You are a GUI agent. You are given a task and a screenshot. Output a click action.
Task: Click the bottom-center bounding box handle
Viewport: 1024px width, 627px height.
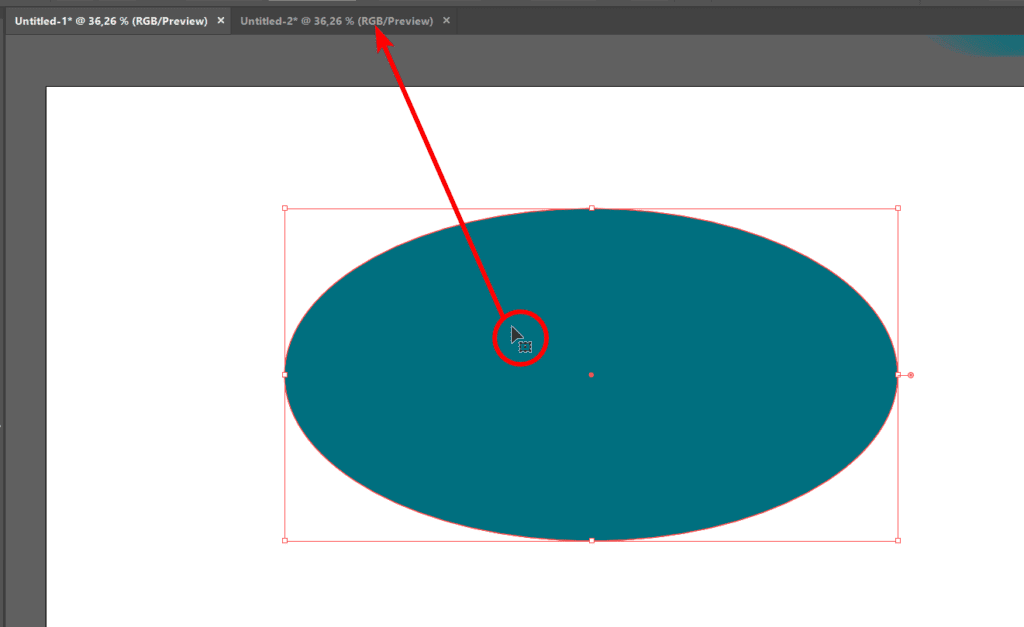tap(592, 541)
